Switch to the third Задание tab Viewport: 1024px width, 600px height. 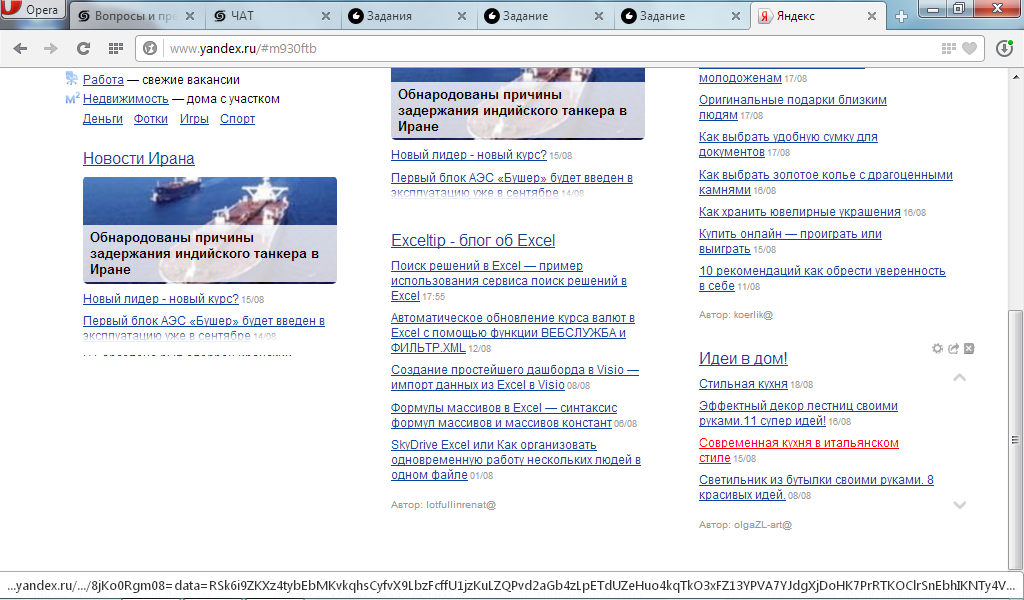point(683,16)
